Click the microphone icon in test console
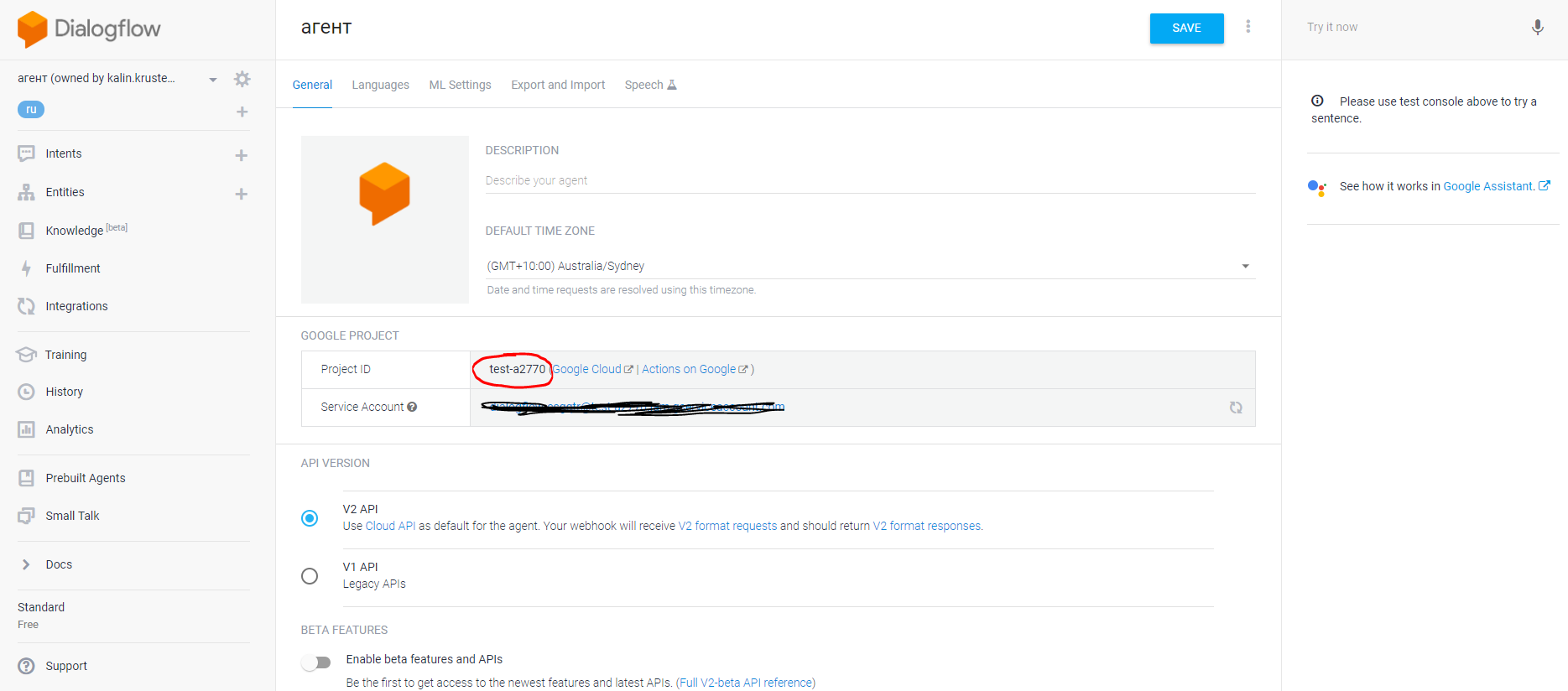The height and width of the screenshot is (691, 1568). click(x=1537, y=27)
